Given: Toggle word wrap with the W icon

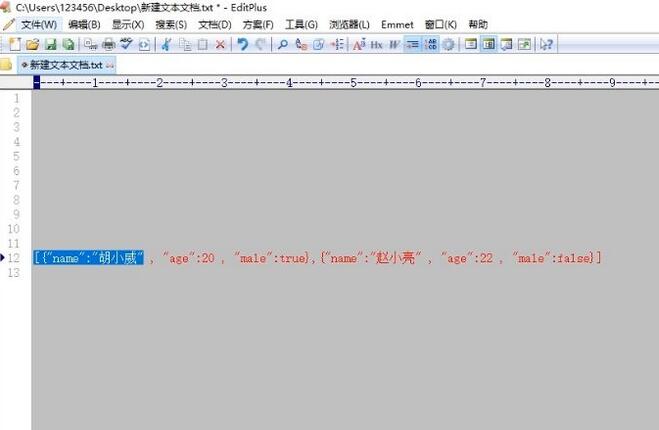Looking at the screenshot, I should tap(394, 44).
